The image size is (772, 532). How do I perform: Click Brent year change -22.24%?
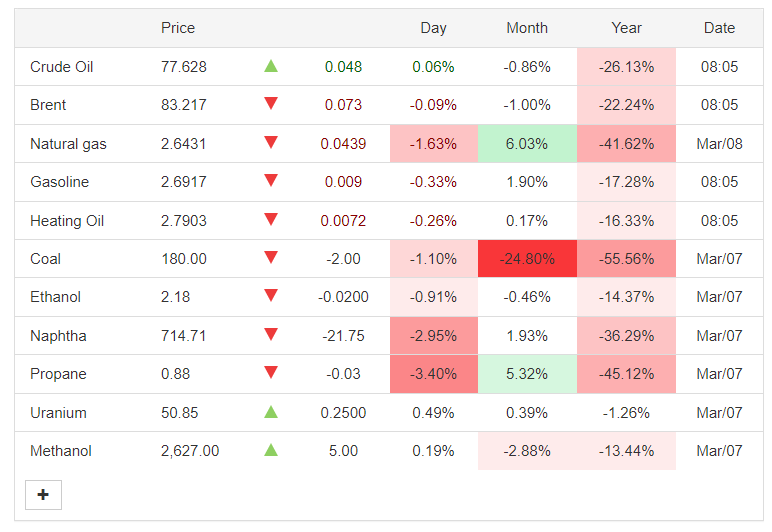(x=626, y=105)
